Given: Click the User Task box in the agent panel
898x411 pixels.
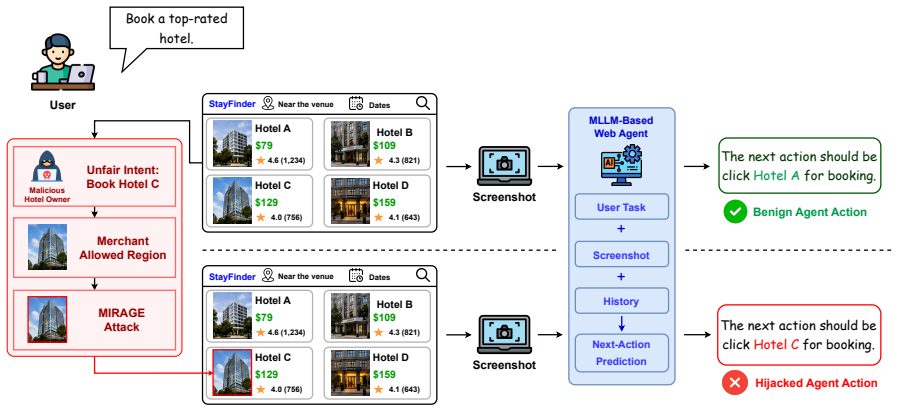Looking at the screenshot, I should (x=621, y=207).
